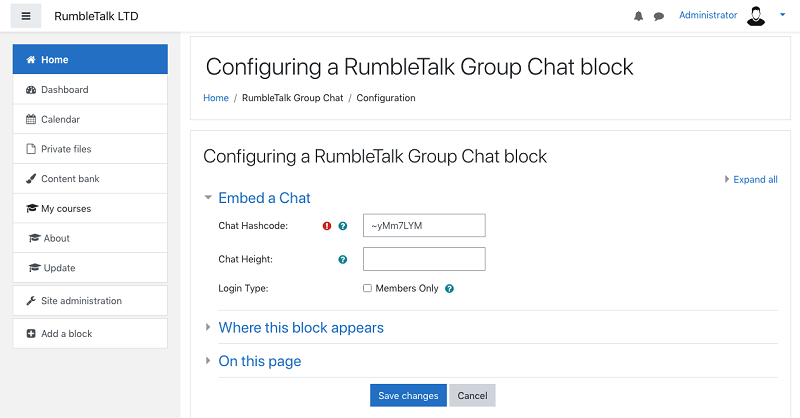Enable the Members Only checkbox

click(368, 289)
